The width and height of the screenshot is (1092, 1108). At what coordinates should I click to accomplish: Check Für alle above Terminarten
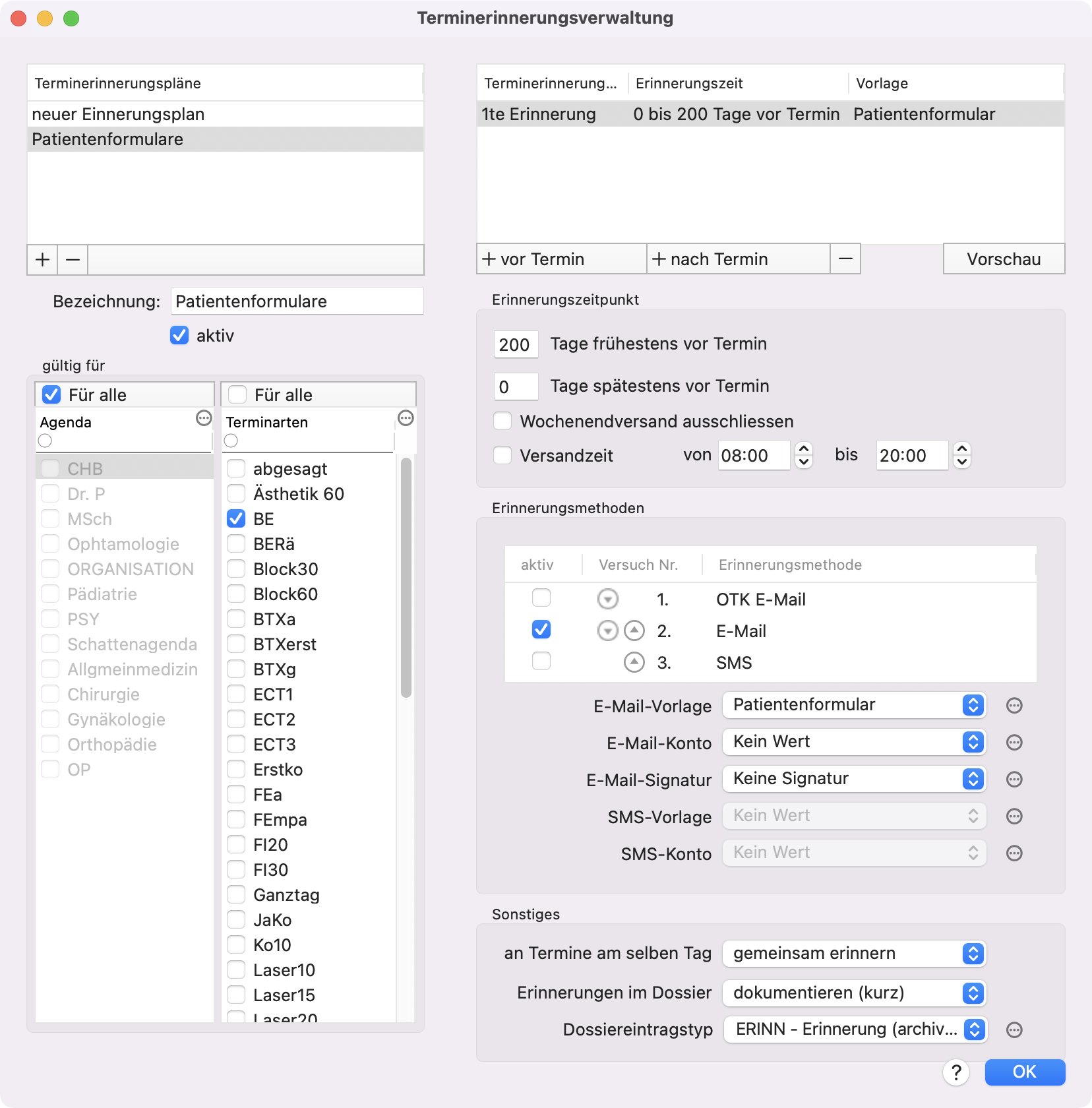[237, 395]
